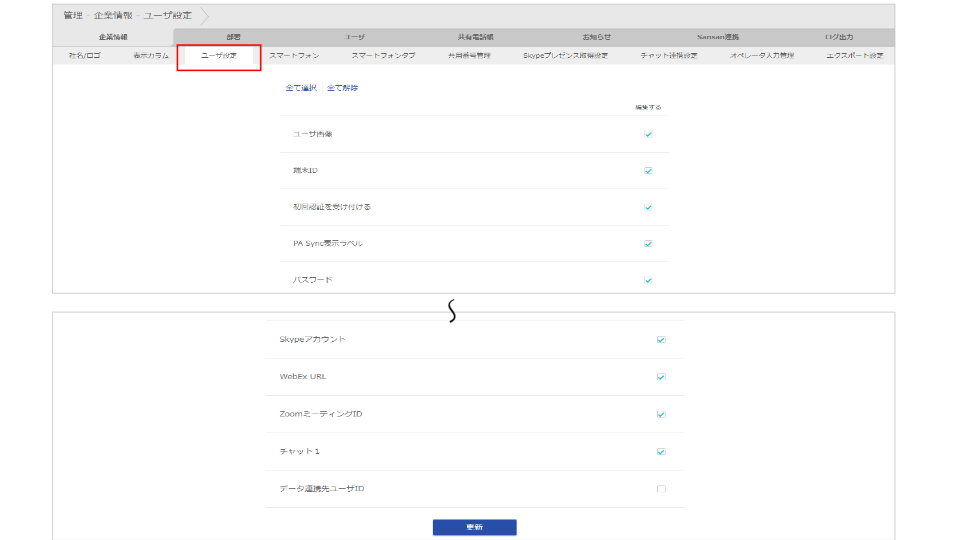The width and height of the screenshot is (960, 540).
Task: Switch to the 共用番号管理 sub-tab
Action: [469, 55]
